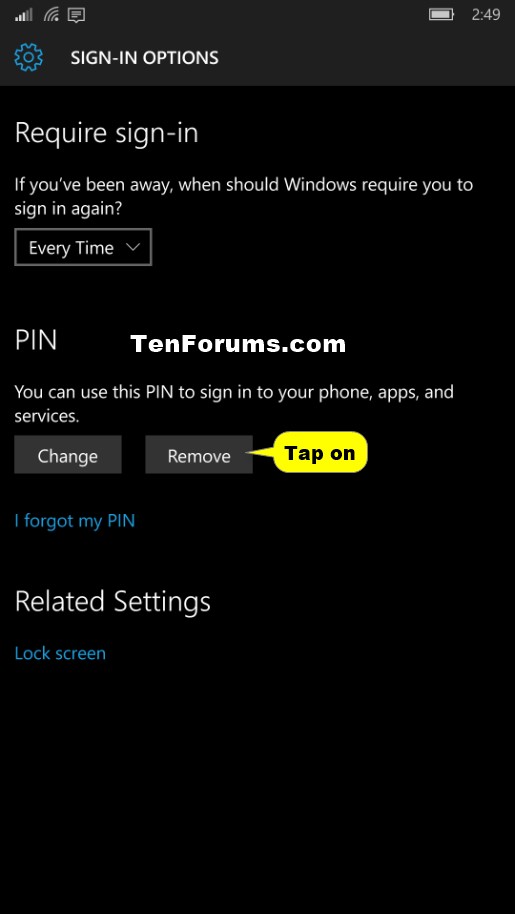The width and height of the screenshot is (515, 914).
Task: Click the TenForums.com watermark text
Action: coord(238,343)
